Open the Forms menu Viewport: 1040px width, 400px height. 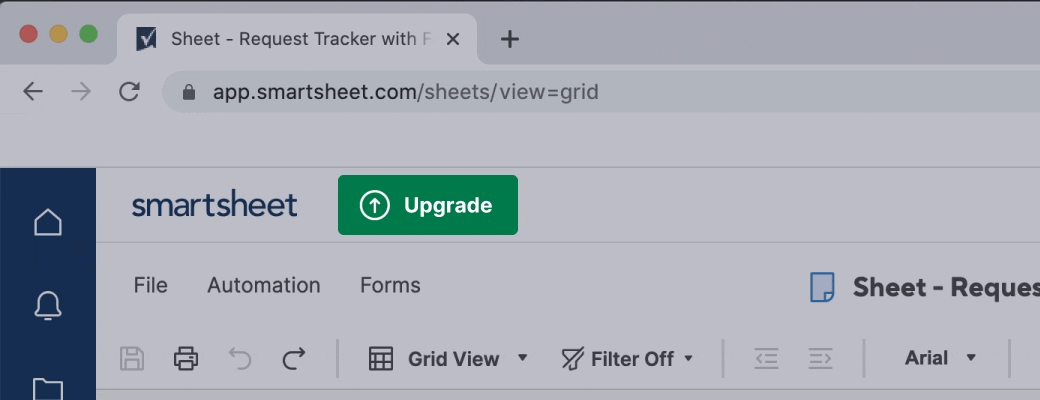click(390, 285)
